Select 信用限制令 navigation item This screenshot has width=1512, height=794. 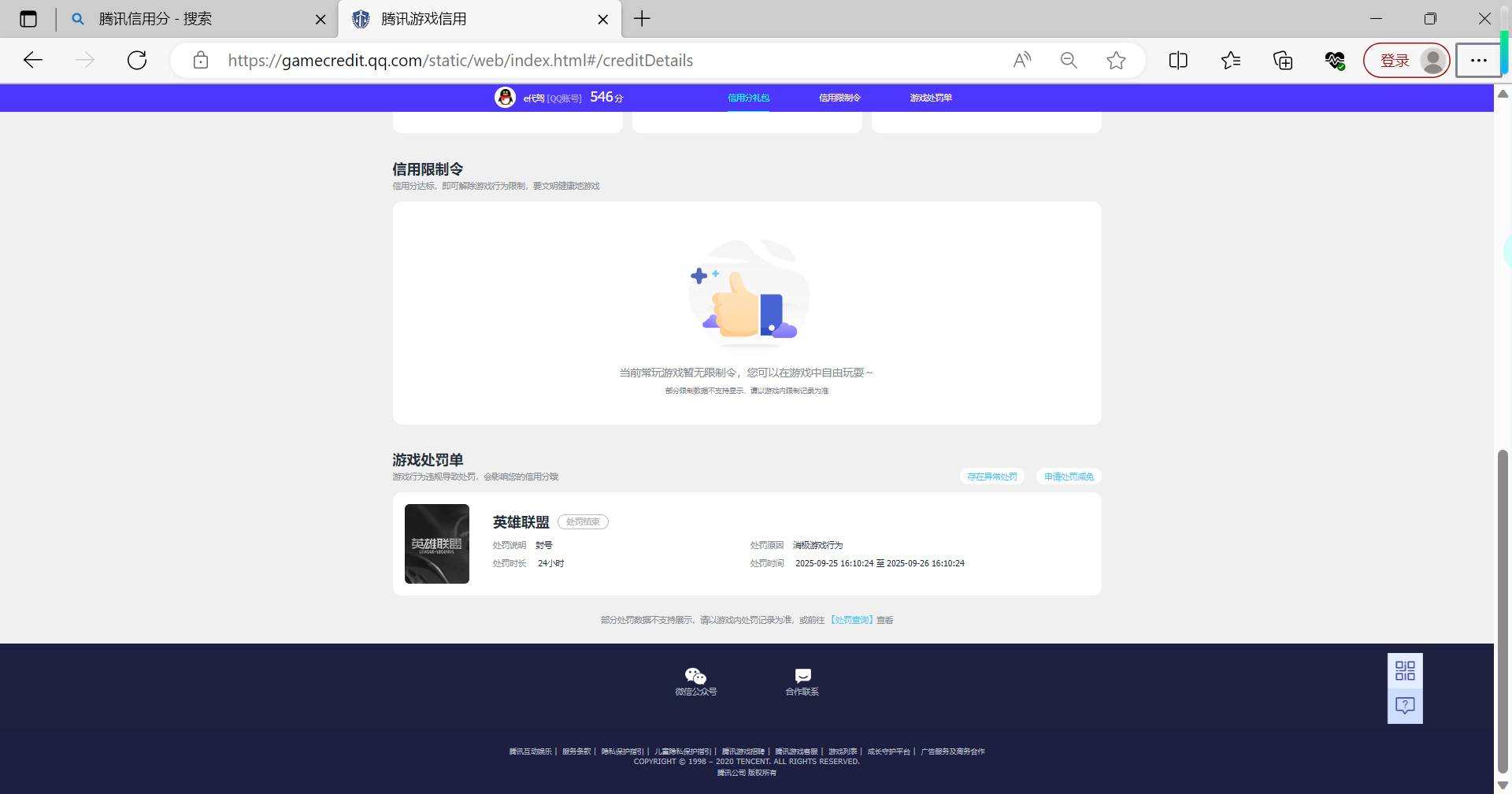839,98
